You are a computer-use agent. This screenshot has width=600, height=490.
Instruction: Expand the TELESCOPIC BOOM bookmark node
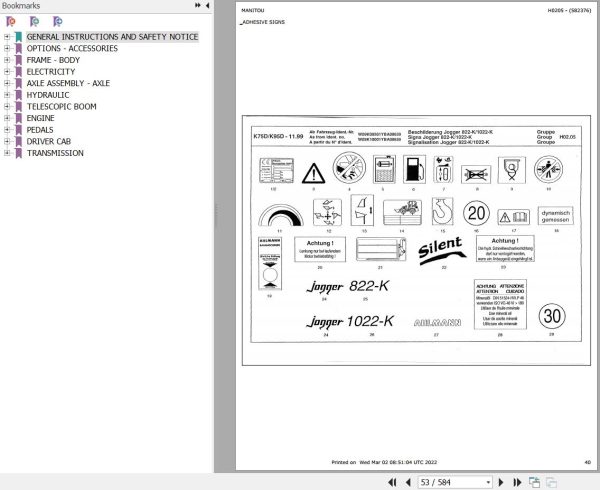coord(7,106)
